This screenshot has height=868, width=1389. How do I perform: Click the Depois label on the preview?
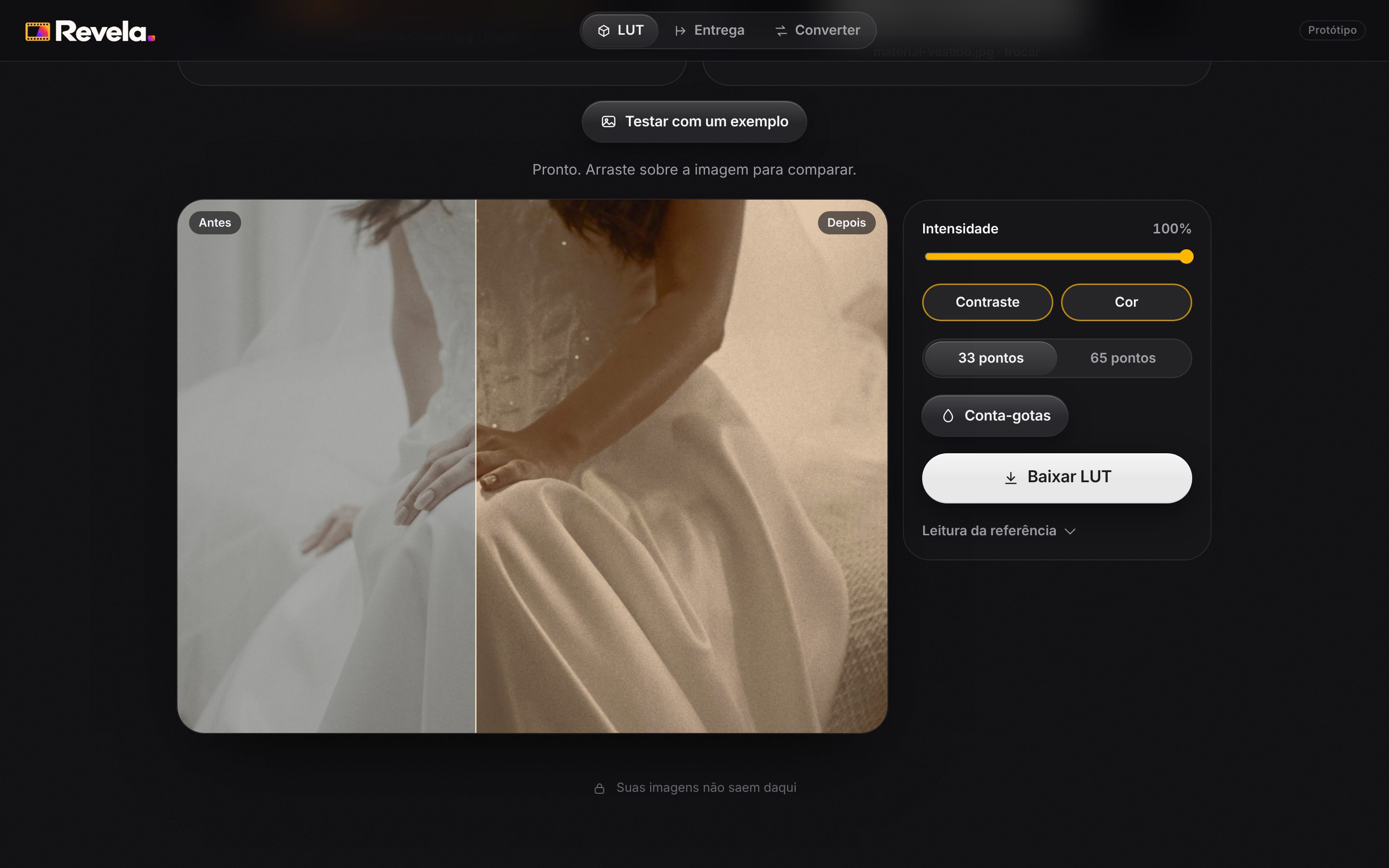[x=846, y=223]
